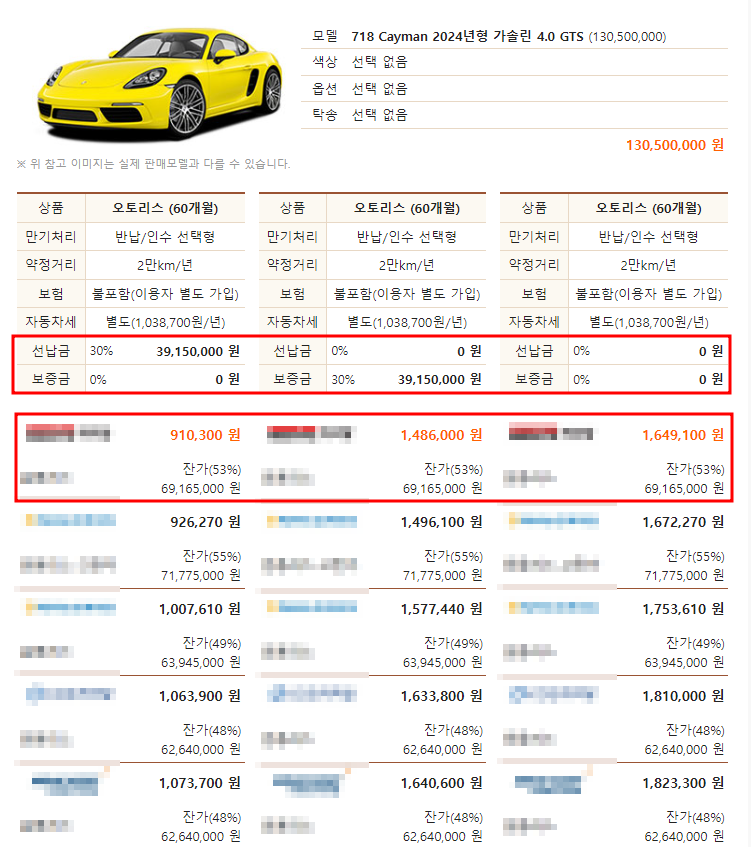Click the monthly fee 1,486,000 원
The width and height of the screenshot is (751, 847).
coord(441,435)
